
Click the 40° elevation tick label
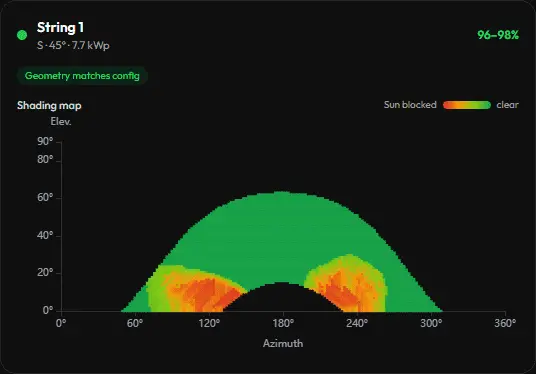click(x=45, y=235)
